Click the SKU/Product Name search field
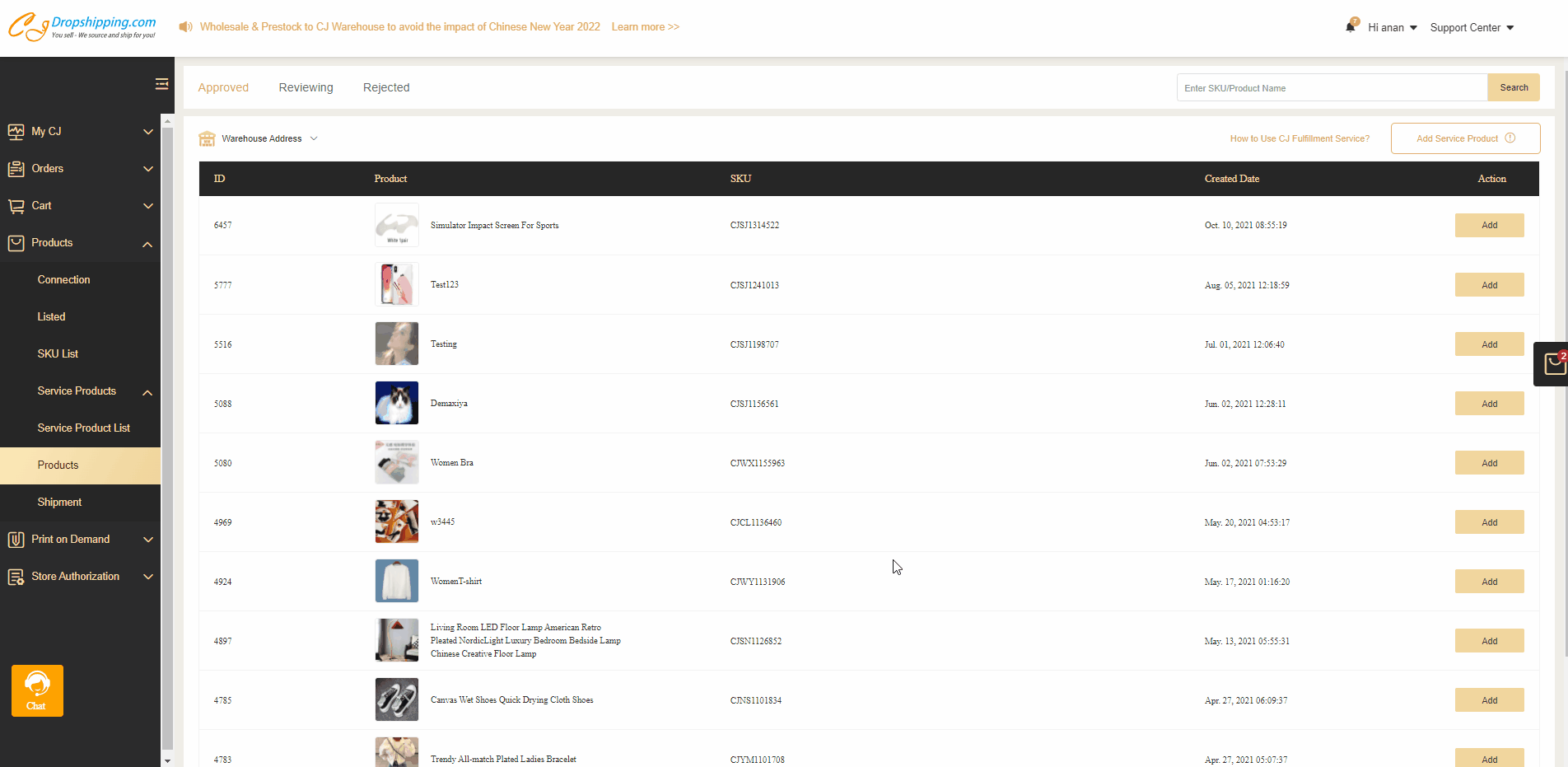Screen dimensions: 1568x767 pos(1332,88)
